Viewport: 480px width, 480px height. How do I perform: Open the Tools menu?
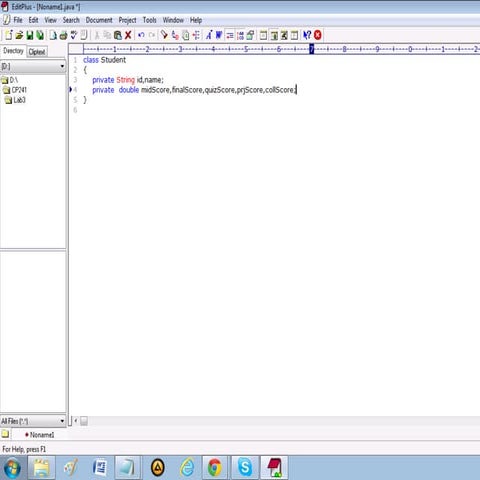149,20
